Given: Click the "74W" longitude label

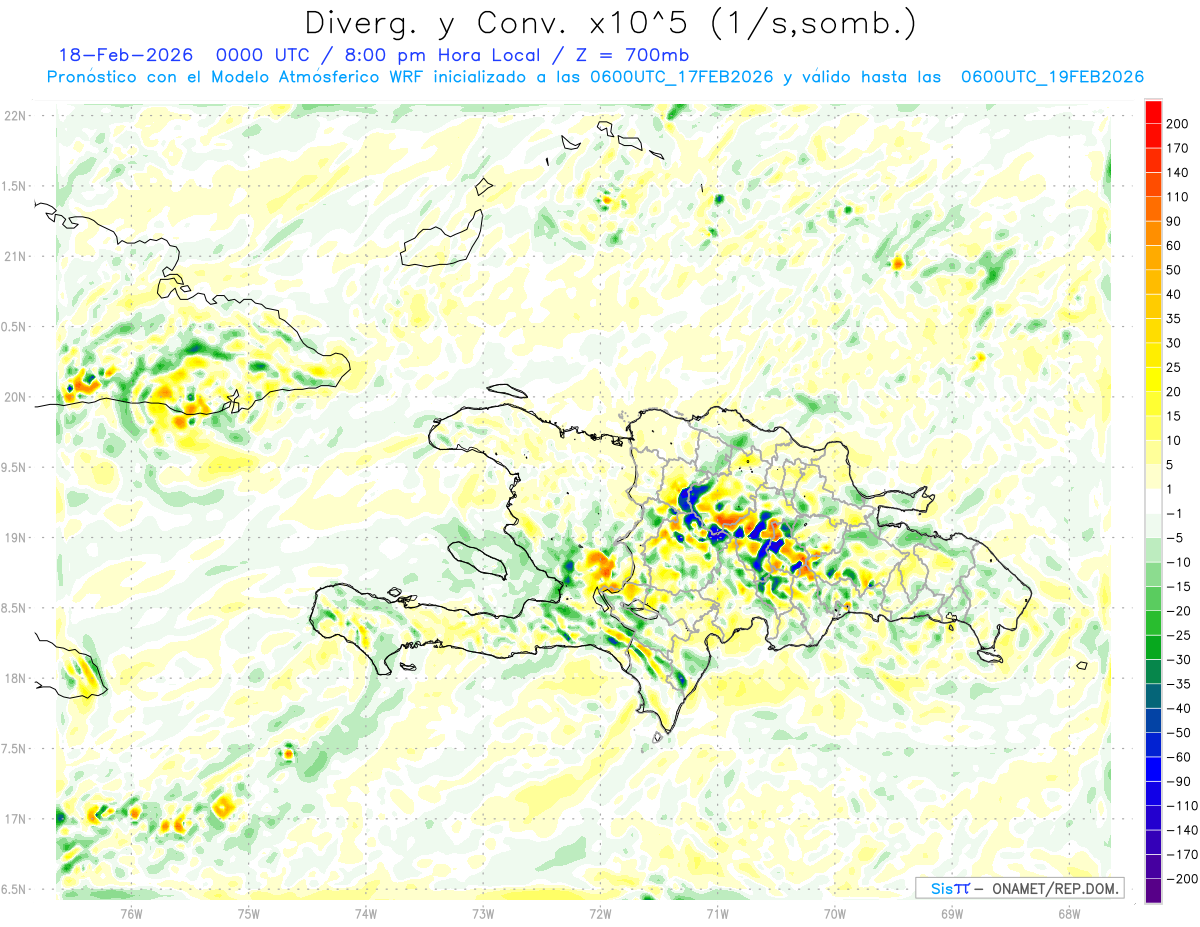Looking at the screenshot, I should tap(366, 912).
